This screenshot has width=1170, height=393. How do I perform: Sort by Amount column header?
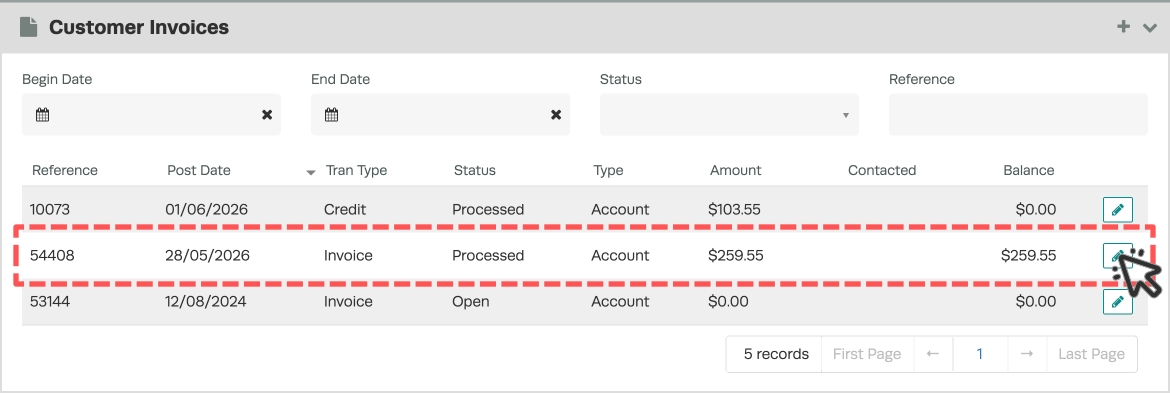[x=736, y=170]
